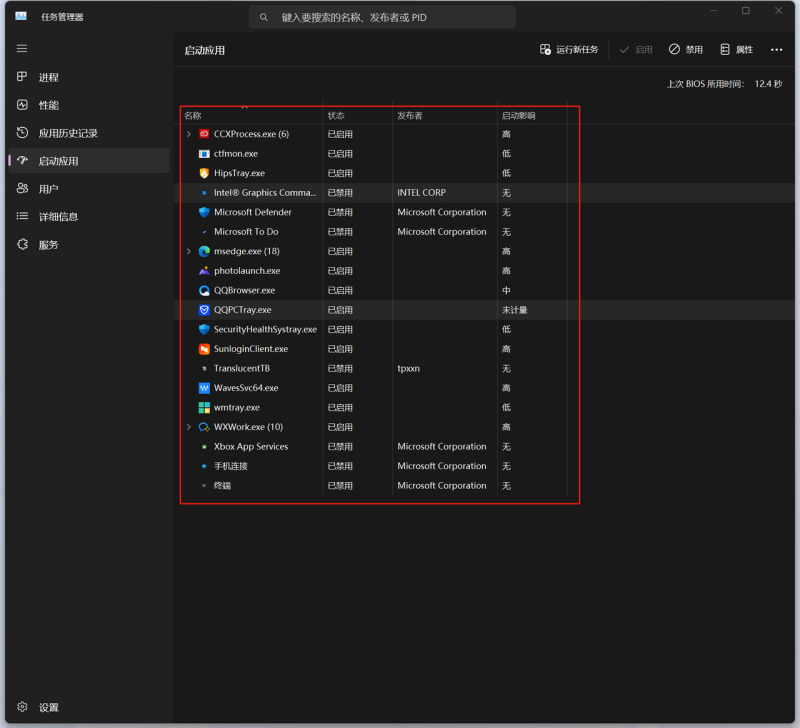Open 设置 at the sidebar bottom
Screen dimensions: 800x728
(89, 707)
